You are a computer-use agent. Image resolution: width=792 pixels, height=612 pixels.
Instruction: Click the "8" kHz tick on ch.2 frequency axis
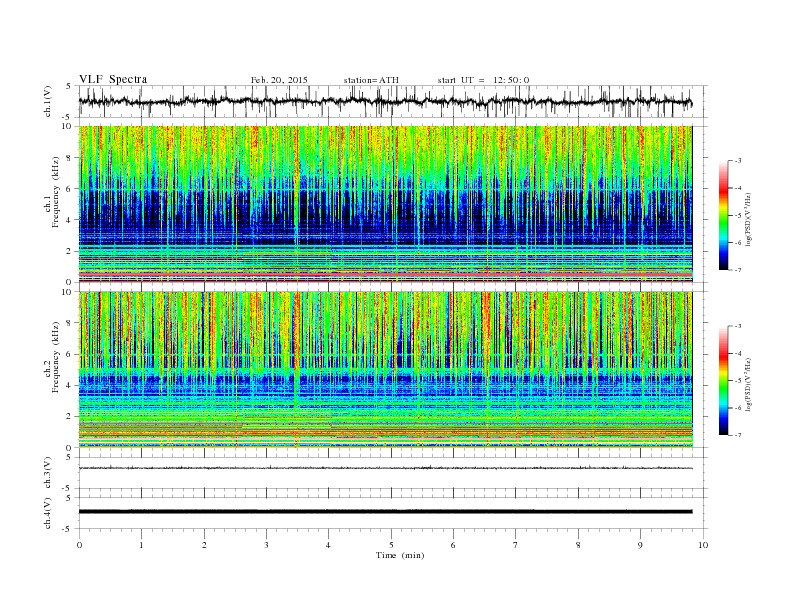coord(69,323)
